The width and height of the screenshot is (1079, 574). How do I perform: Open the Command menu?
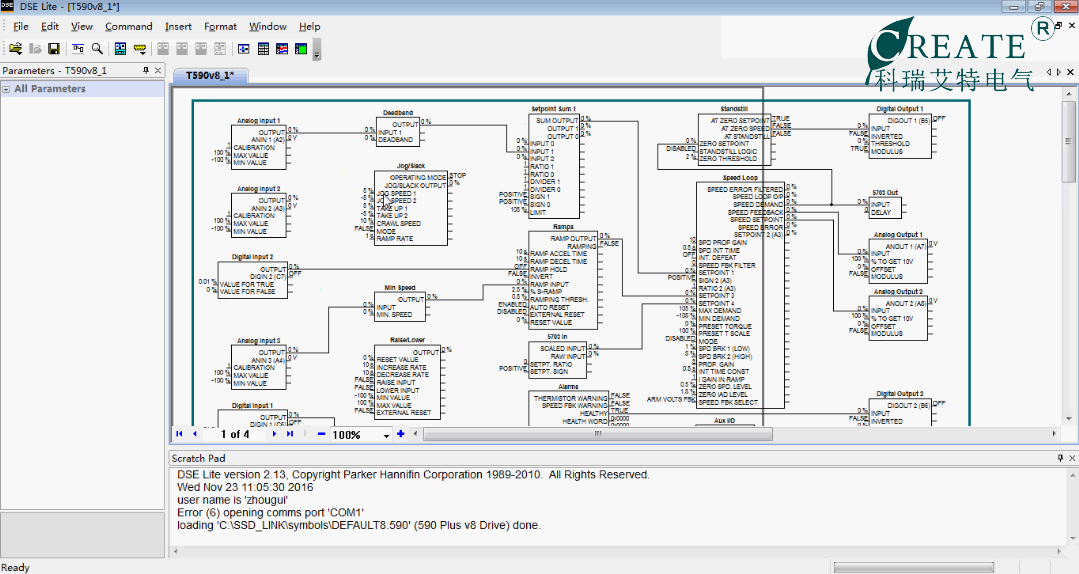(129, 26)
